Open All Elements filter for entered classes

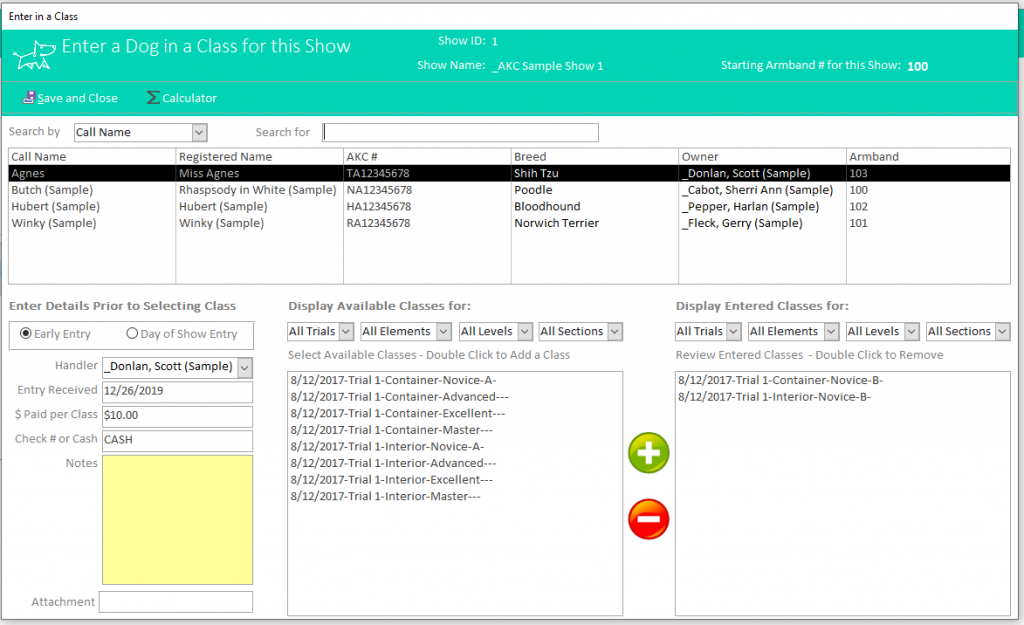[831, 332]
